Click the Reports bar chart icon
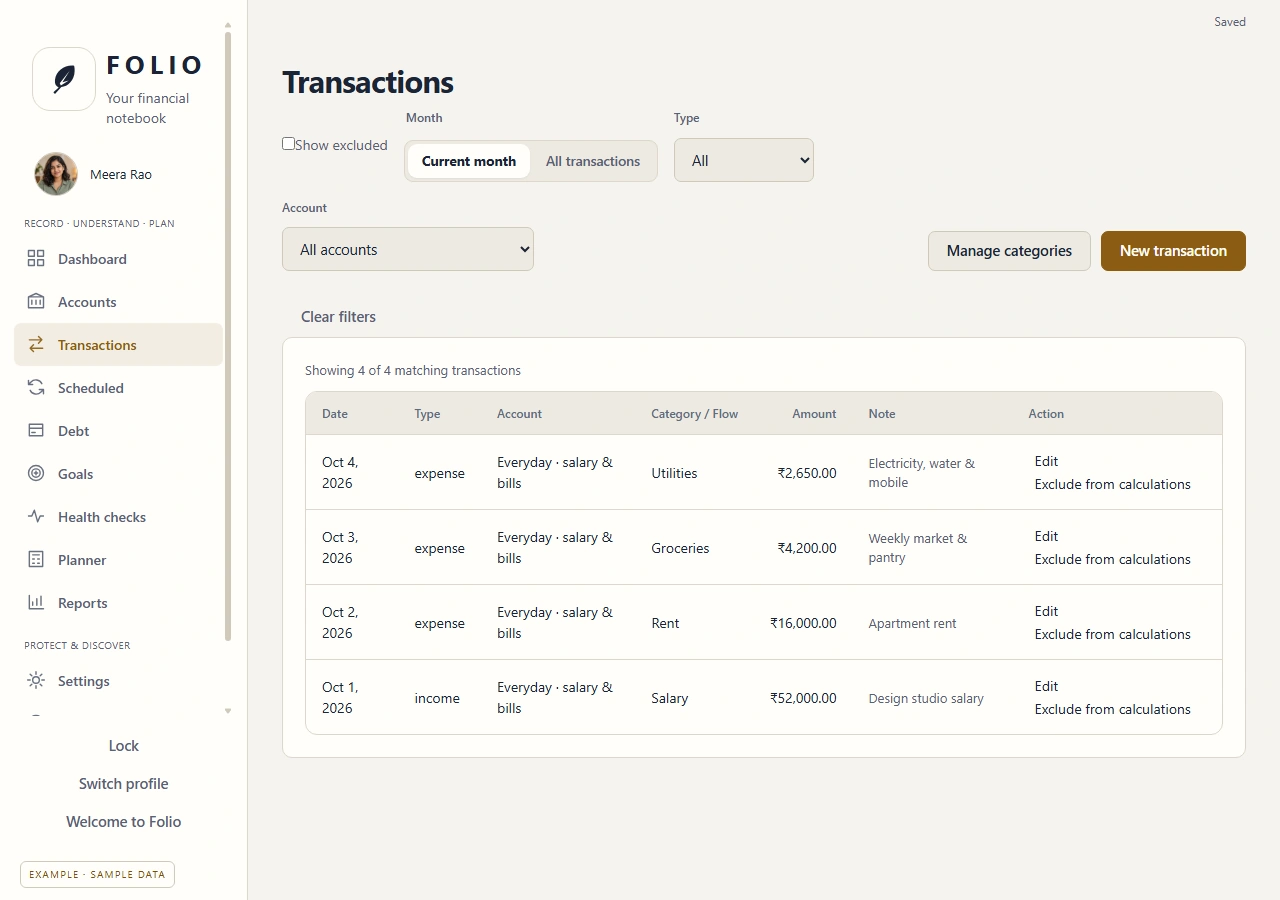The width and height of the screenshot is (1280, 900). 36,603
